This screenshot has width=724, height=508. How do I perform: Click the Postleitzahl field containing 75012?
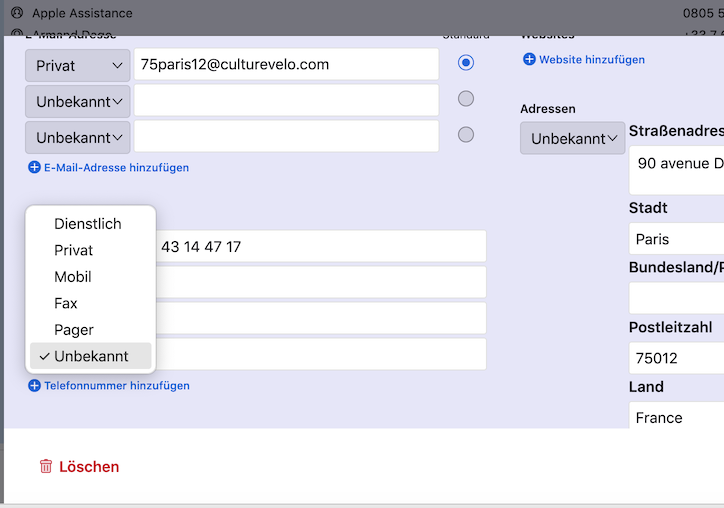tap(676, 358)
